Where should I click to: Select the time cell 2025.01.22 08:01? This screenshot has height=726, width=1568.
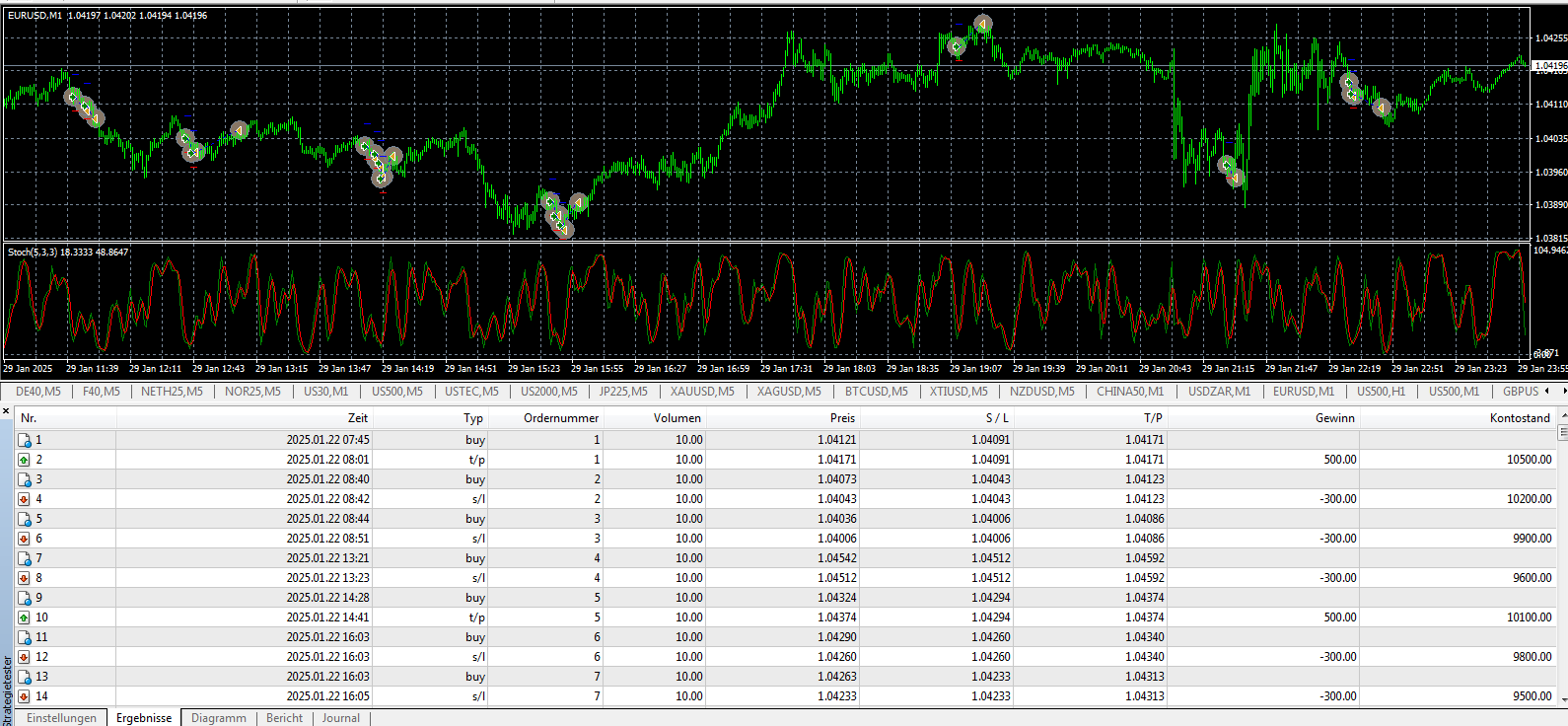click(x=328, y=460)
